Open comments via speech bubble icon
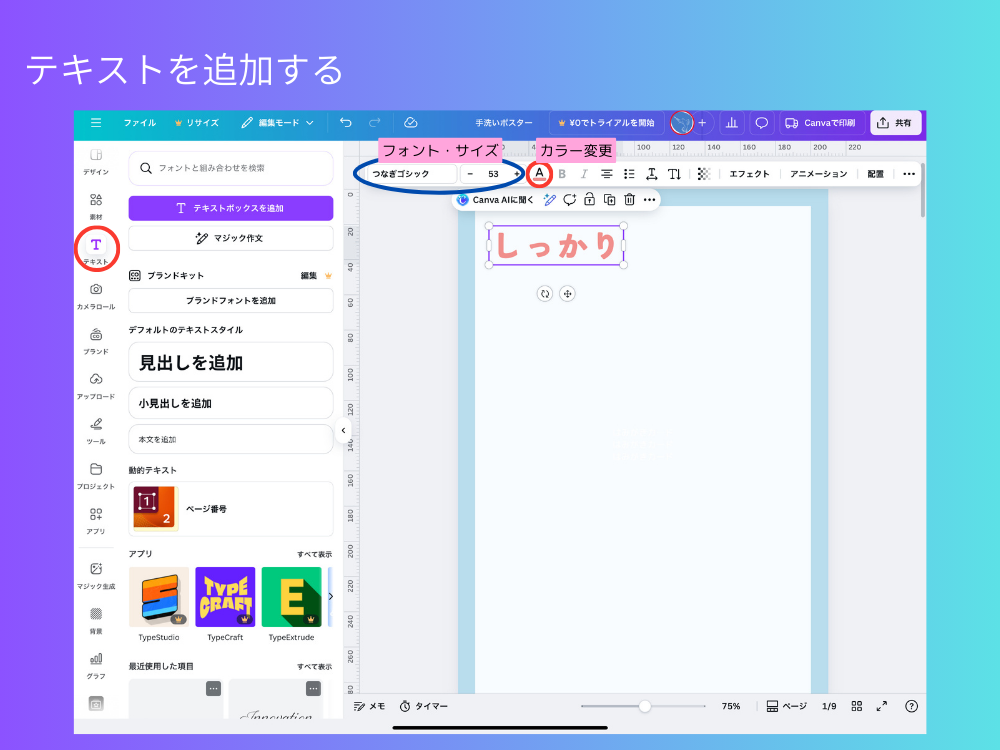Image resolution: width=1000 pixels, height=750 pixels. click(570, 200)
